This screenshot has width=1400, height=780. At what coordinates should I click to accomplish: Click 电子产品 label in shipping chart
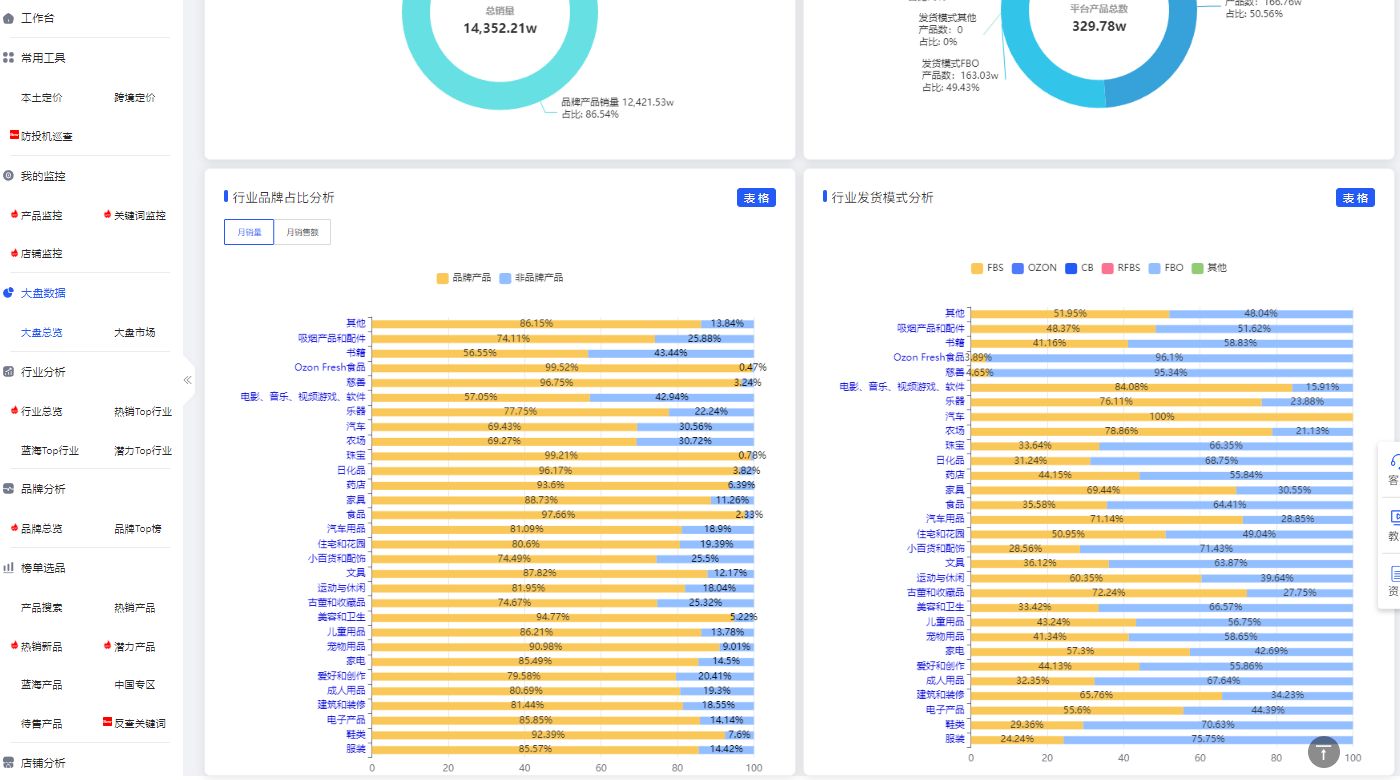coord(945,709)
